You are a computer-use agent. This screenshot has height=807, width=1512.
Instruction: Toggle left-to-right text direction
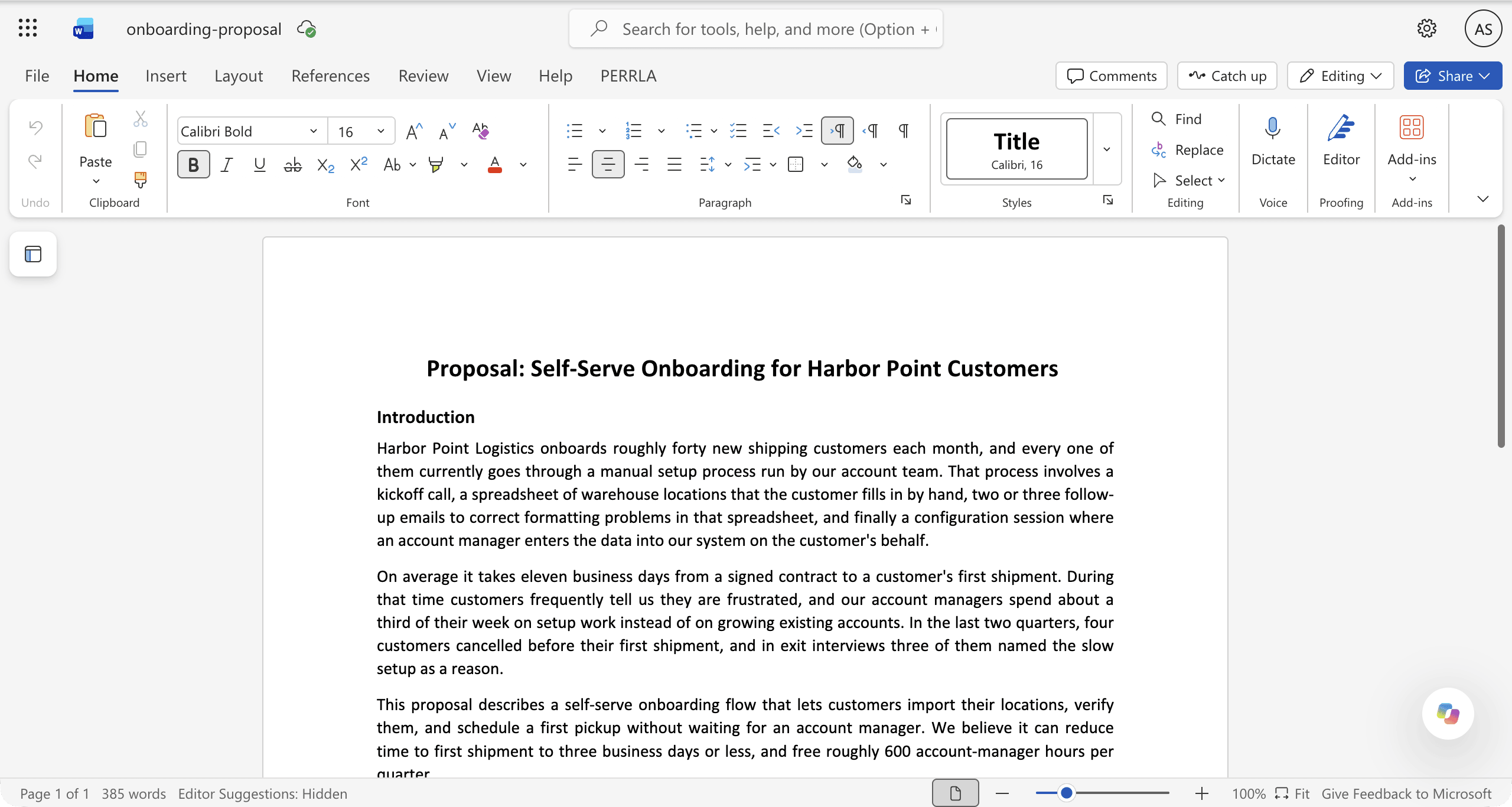pyautogui.click(x=837, y=131)
